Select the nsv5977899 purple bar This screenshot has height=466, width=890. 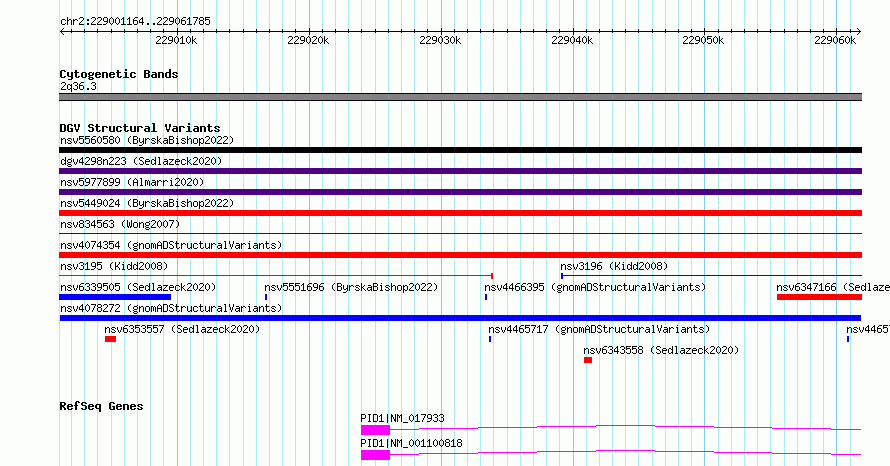pos(460,192)
